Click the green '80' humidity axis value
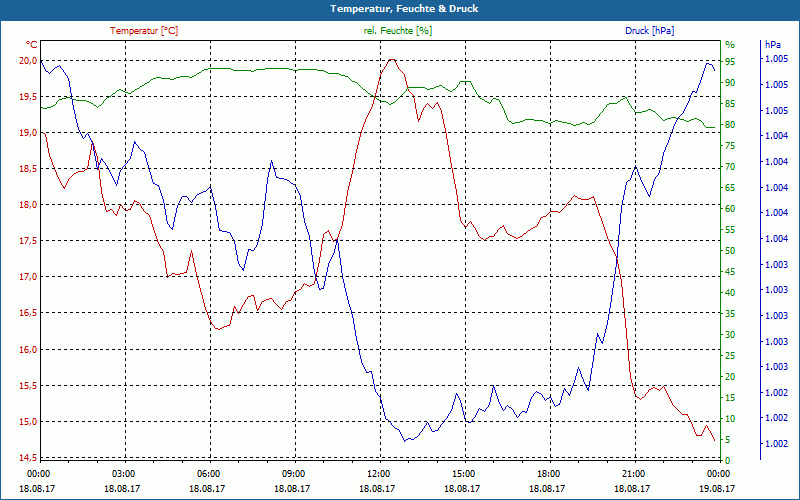800x500 pixels. pos(730,124)
